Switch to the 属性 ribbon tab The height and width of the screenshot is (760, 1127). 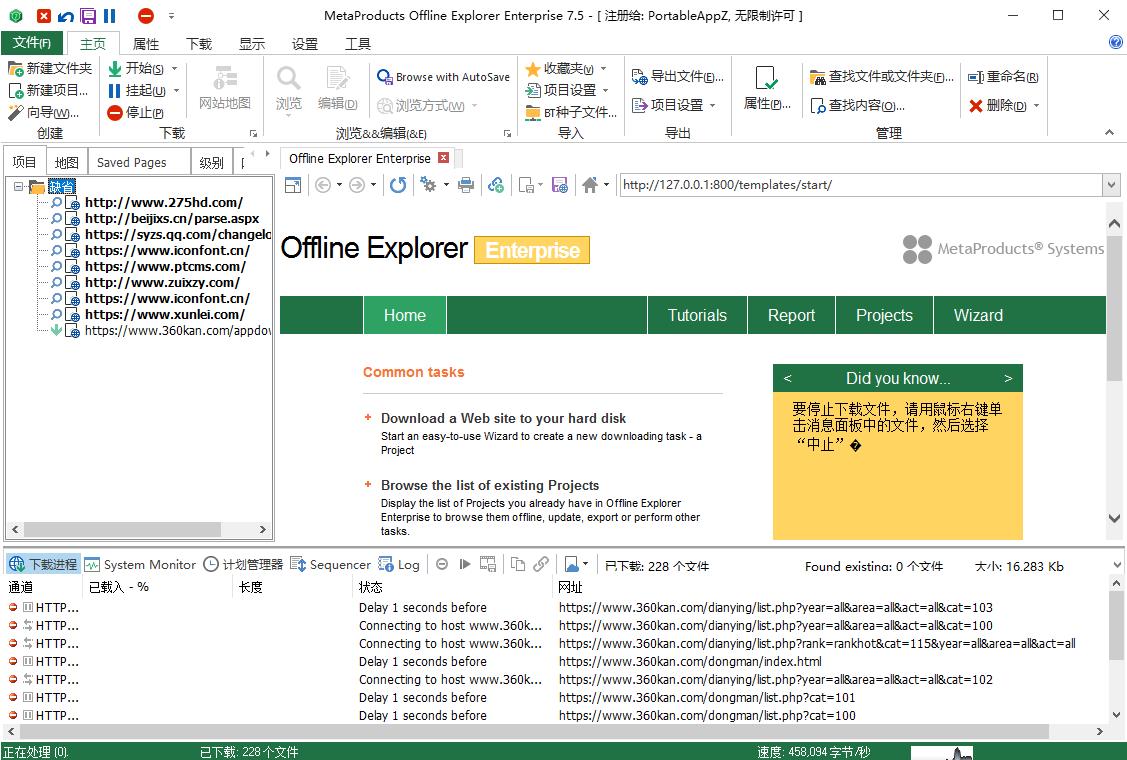tap(146, 44)
